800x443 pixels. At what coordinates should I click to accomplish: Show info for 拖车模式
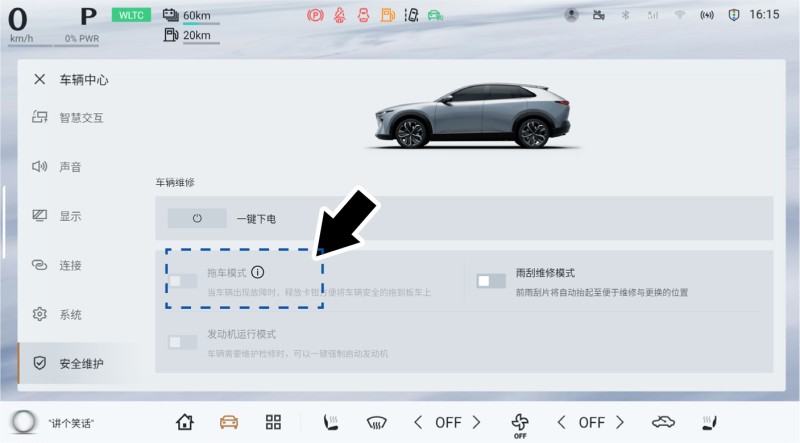click(258, 272)
